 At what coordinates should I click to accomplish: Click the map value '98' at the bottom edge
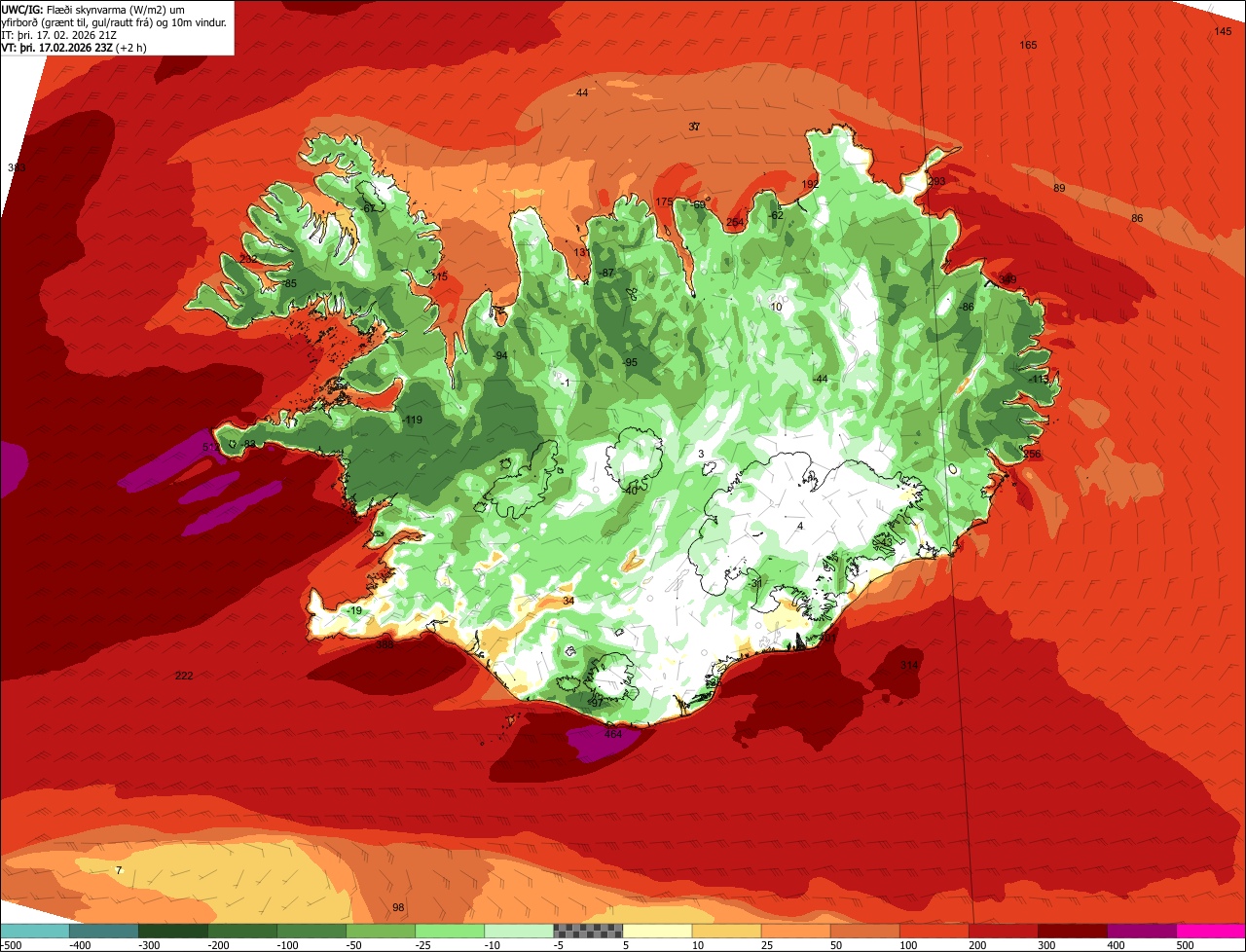coord(398,908)
